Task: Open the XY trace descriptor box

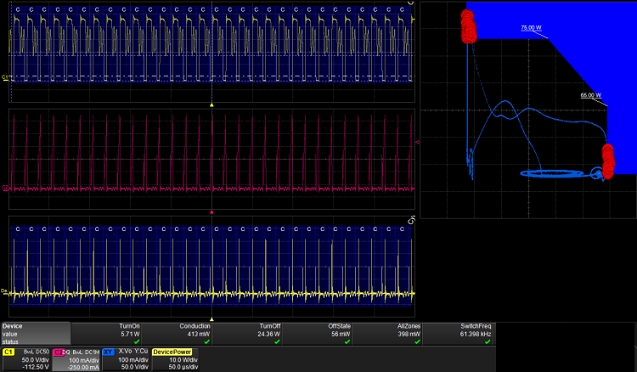Action: pyautogui.click(x=126, y=359)
